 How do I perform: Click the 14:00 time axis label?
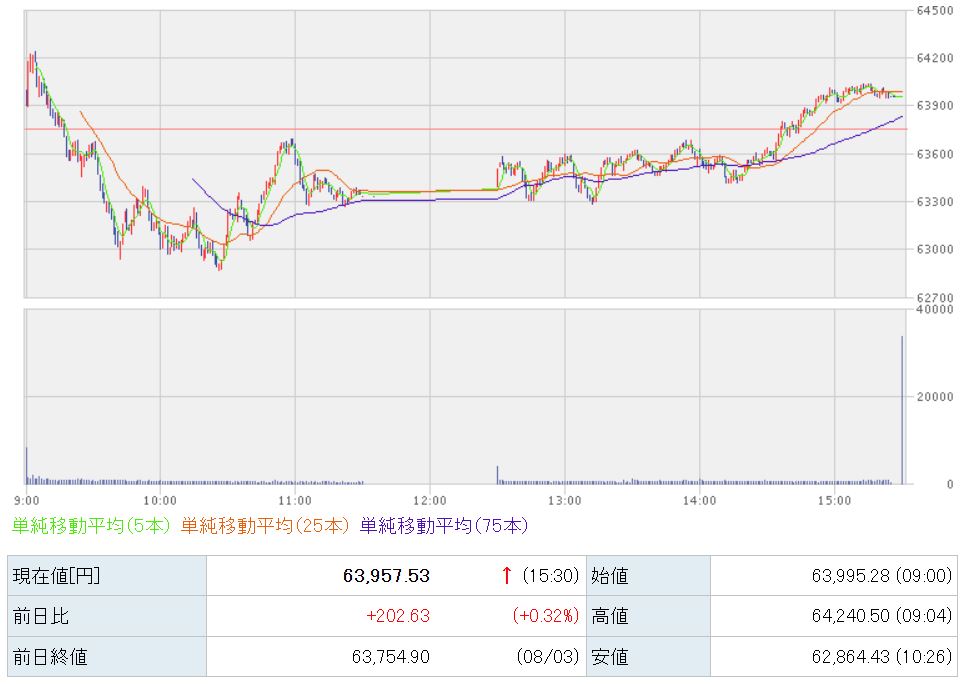(x=699, y=500)
